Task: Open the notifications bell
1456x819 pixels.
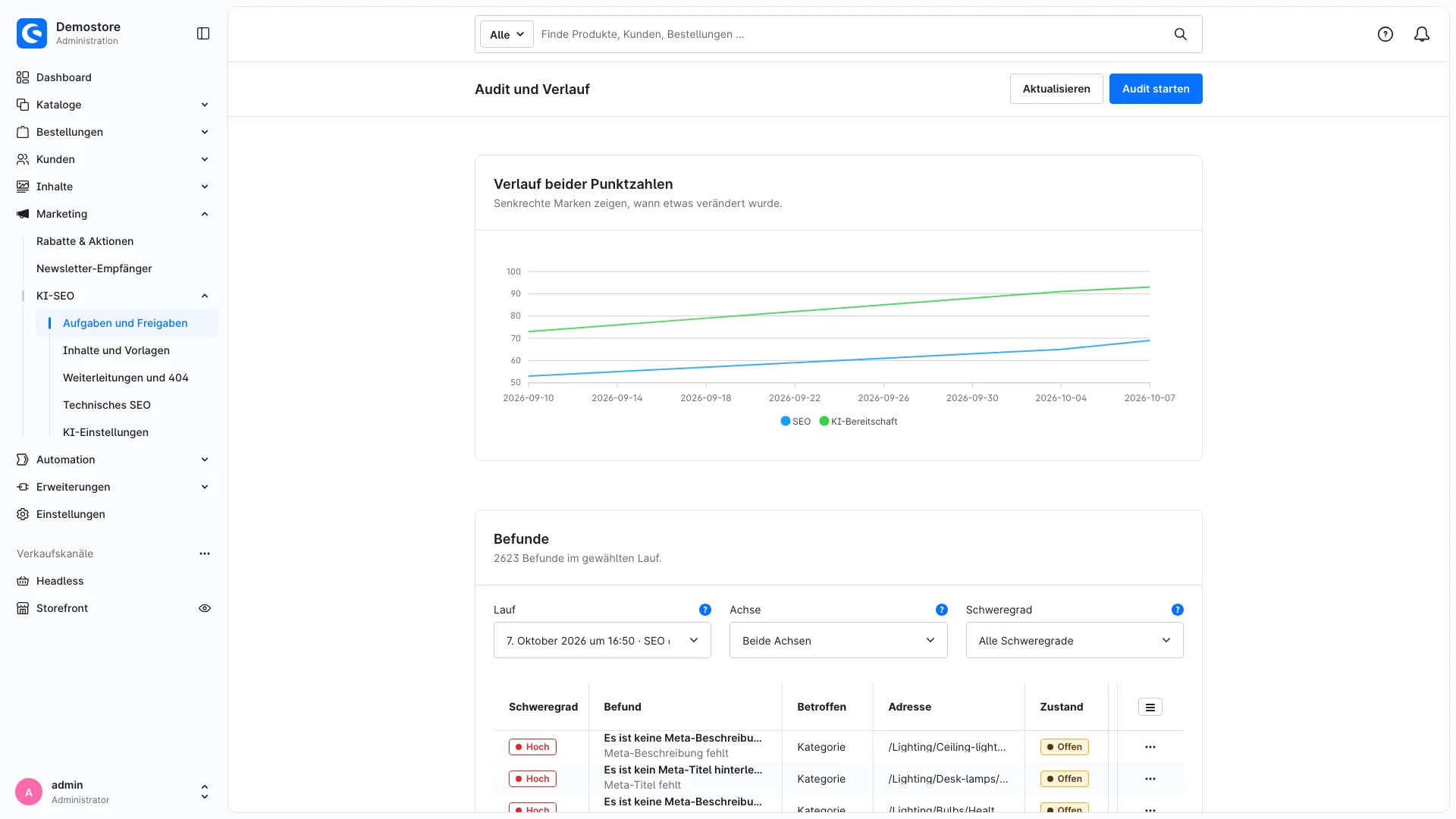Action: click(1422, 34)
